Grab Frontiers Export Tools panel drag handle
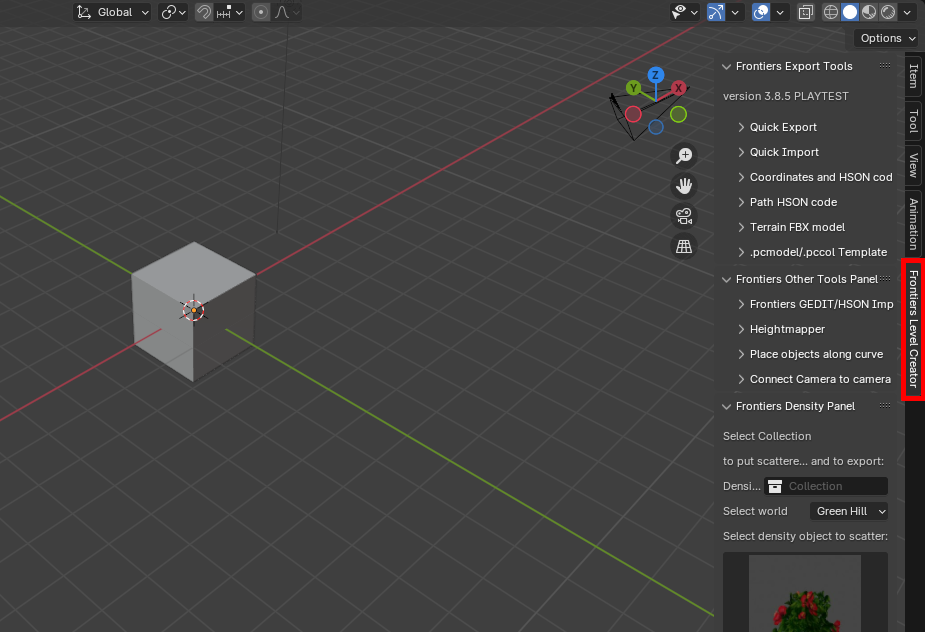 pos(885,66)
